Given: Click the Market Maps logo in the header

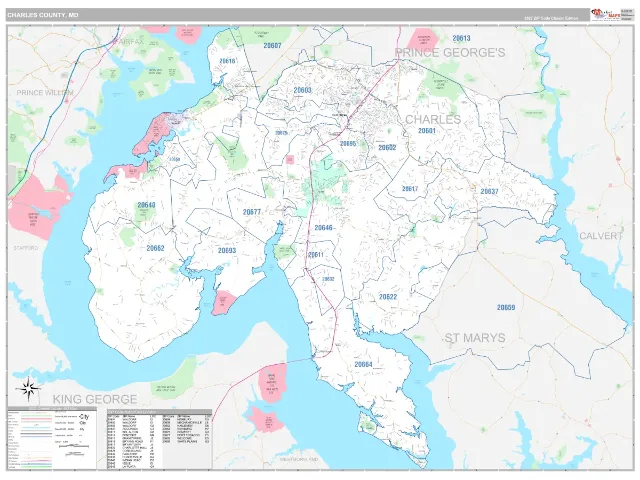Looking at the screenshot, I should point(606,15).
